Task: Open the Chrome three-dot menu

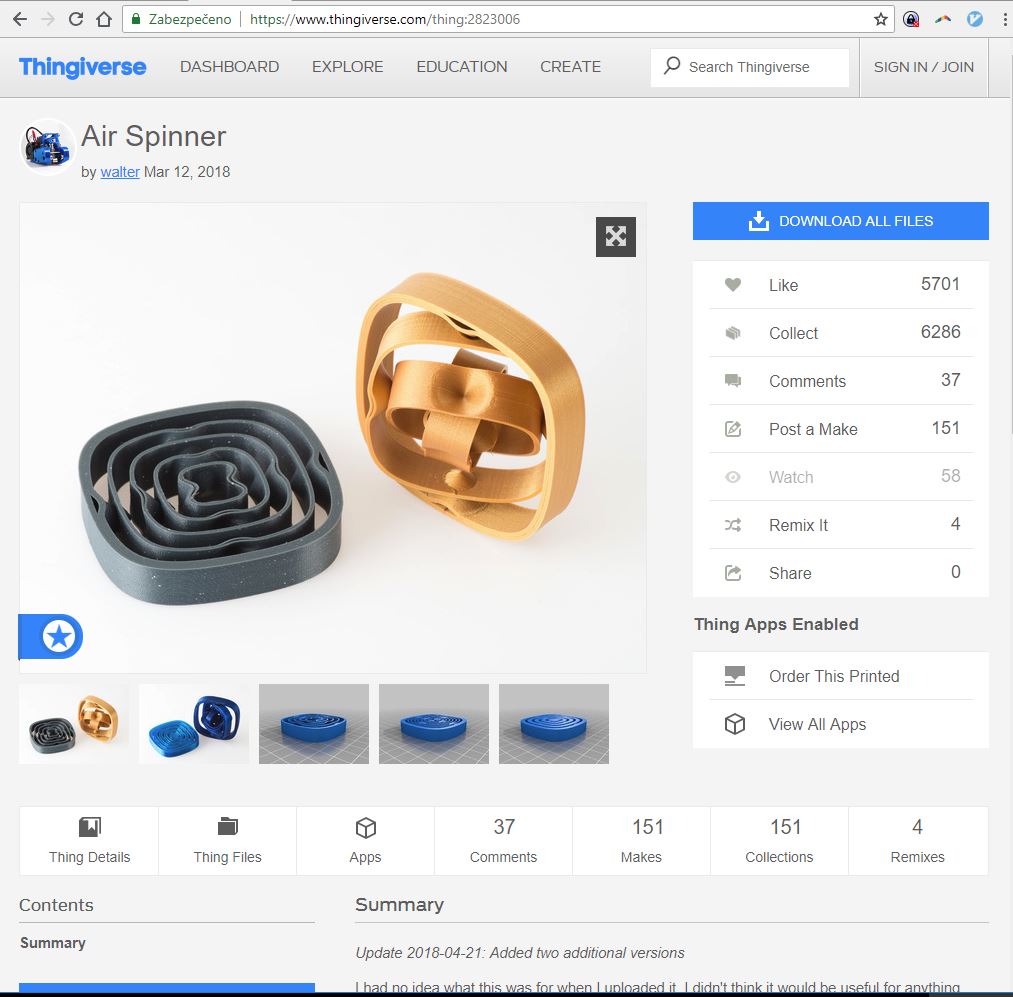Action: 1004,19
